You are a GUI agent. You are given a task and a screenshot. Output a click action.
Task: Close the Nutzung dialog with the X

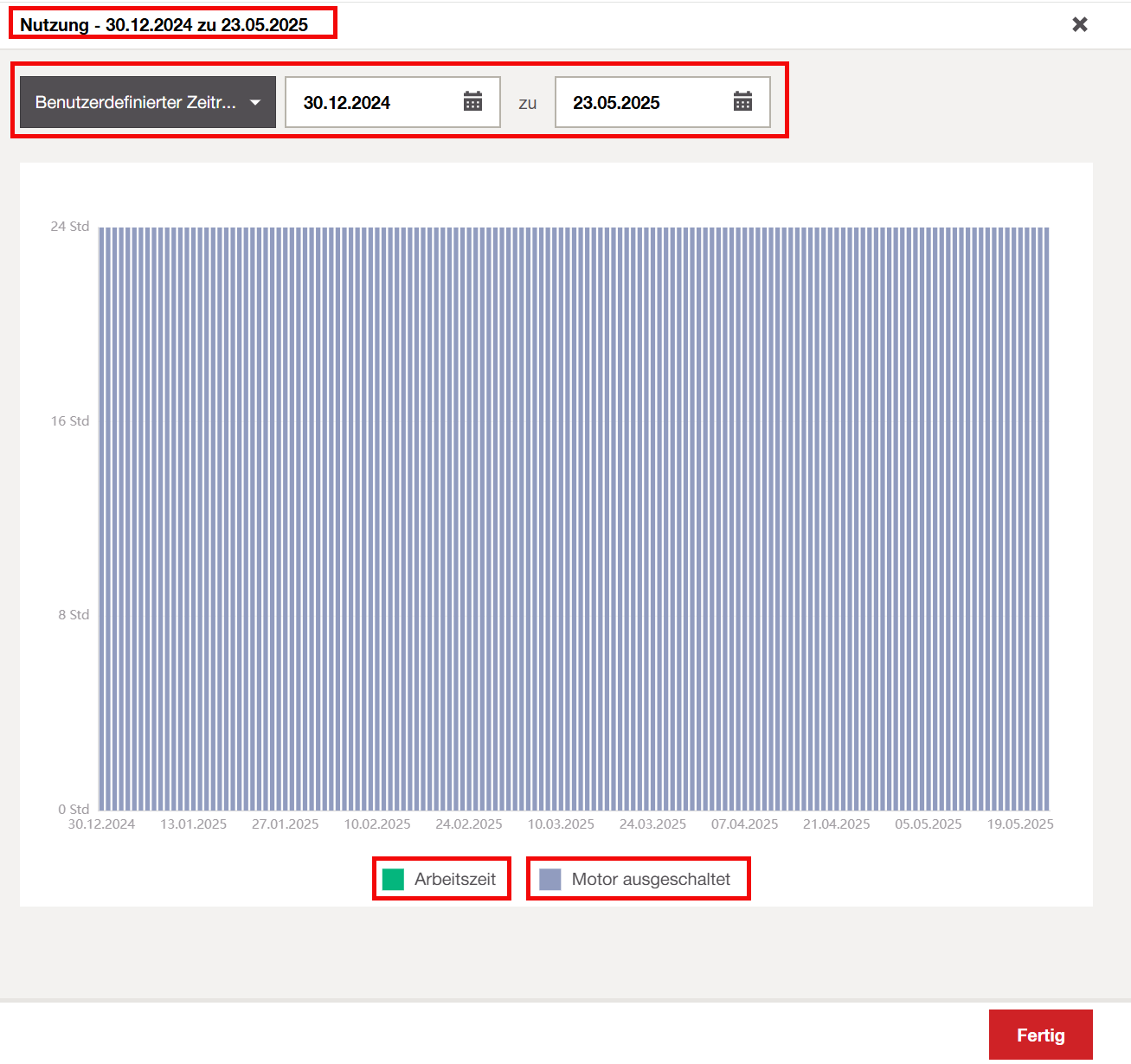coord(1079,24)
